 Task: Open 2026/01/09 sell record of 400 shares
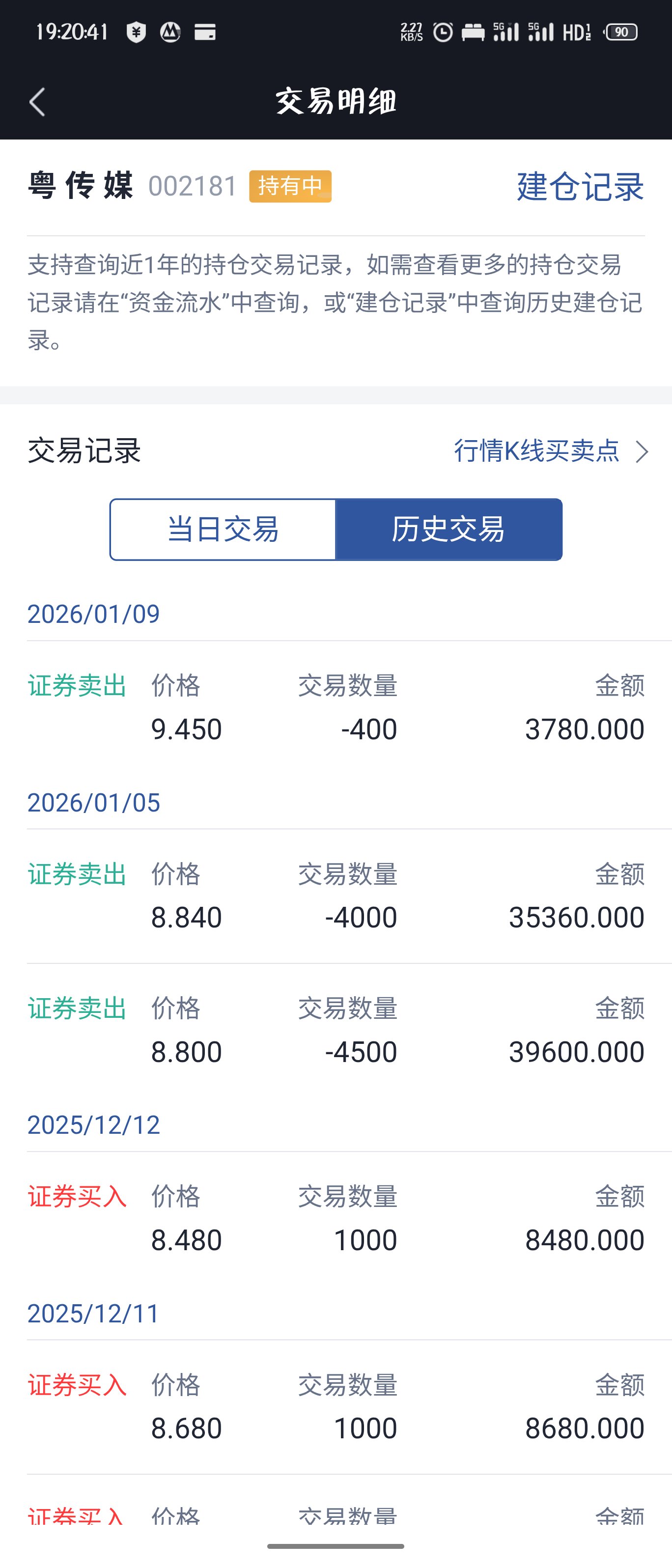(x=336, y=708)
